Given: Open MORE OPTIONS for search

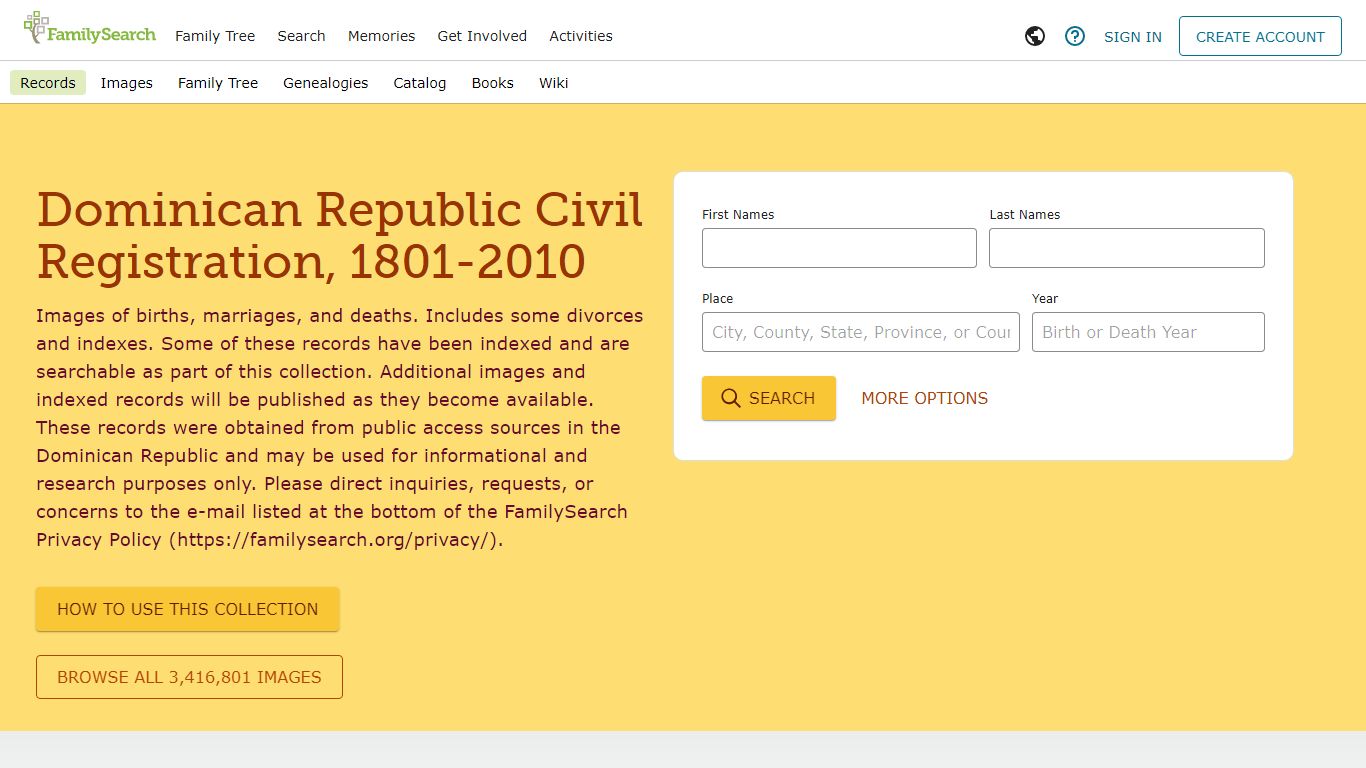Looking at the screenshot, I should click(925, 398).
